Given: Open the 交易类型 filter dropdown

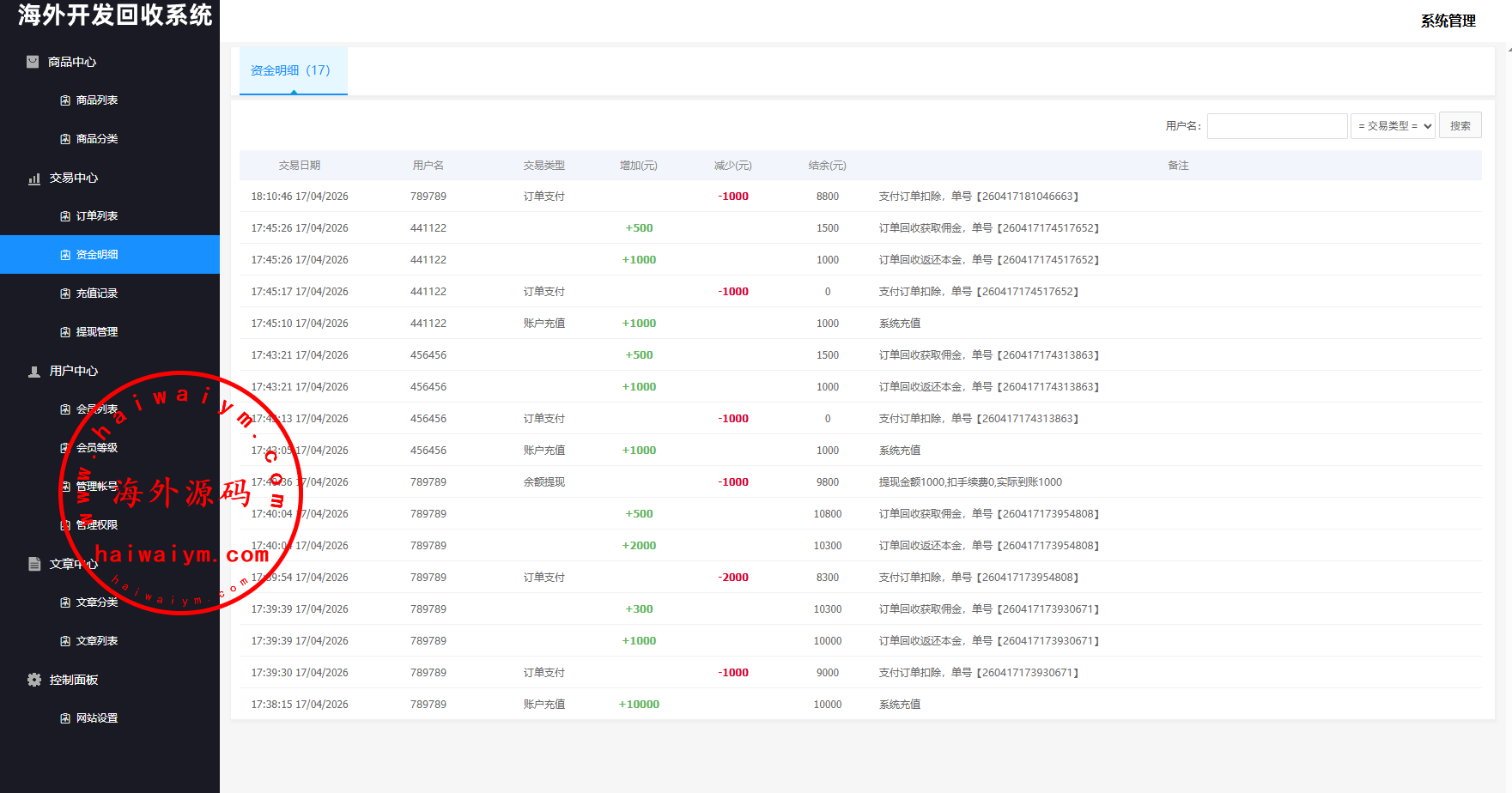Looking at the screenshot, I should (1393, 126).
